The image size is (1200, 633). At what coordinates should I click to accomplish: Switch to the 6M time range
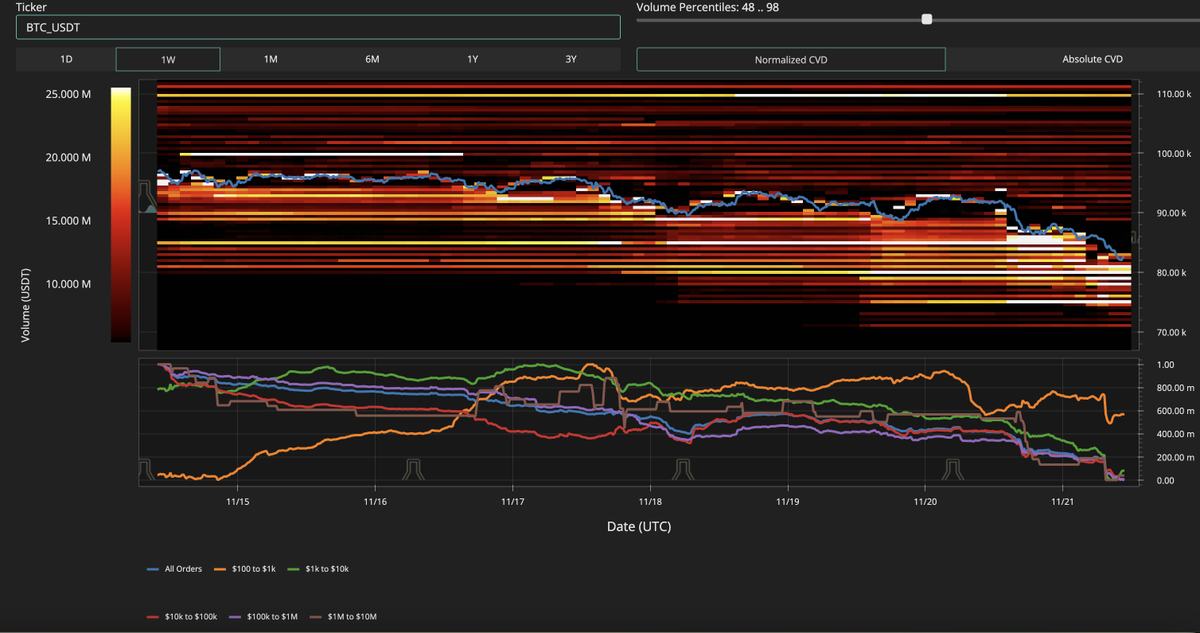pyautogui.click(x=372, y=59)
